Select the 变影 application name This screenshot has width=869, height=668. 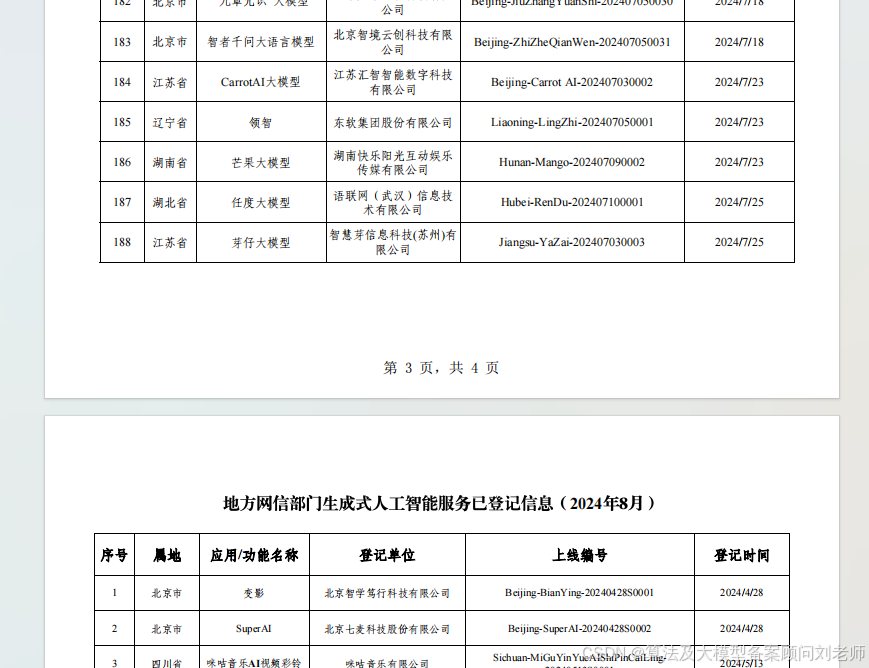(x=254, y=593)
